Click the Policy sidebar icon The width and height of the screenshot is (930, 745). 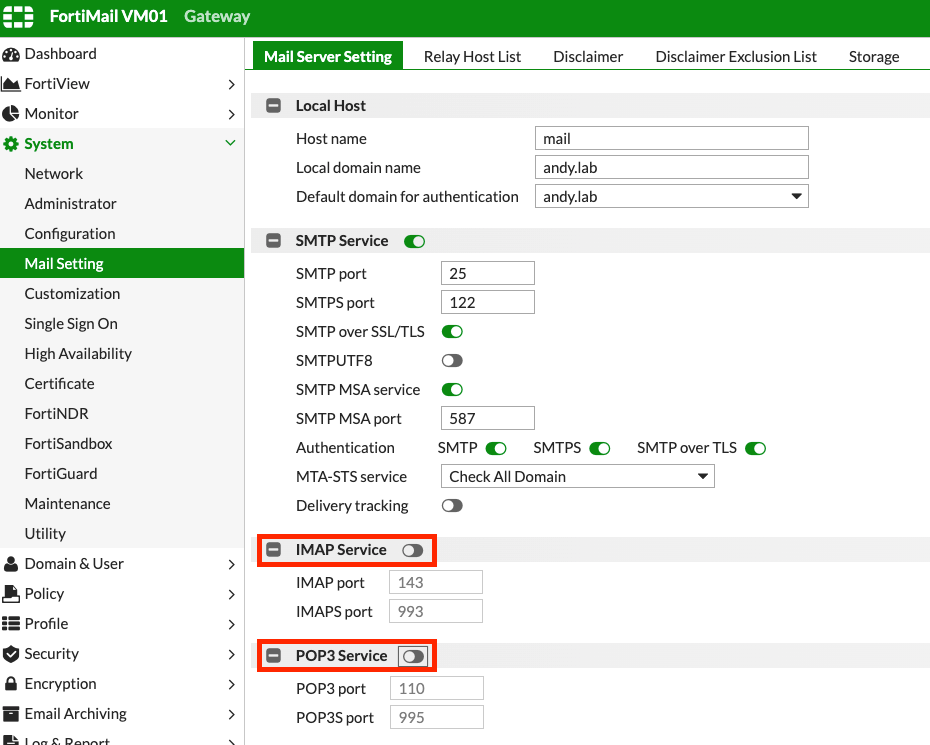12,593
